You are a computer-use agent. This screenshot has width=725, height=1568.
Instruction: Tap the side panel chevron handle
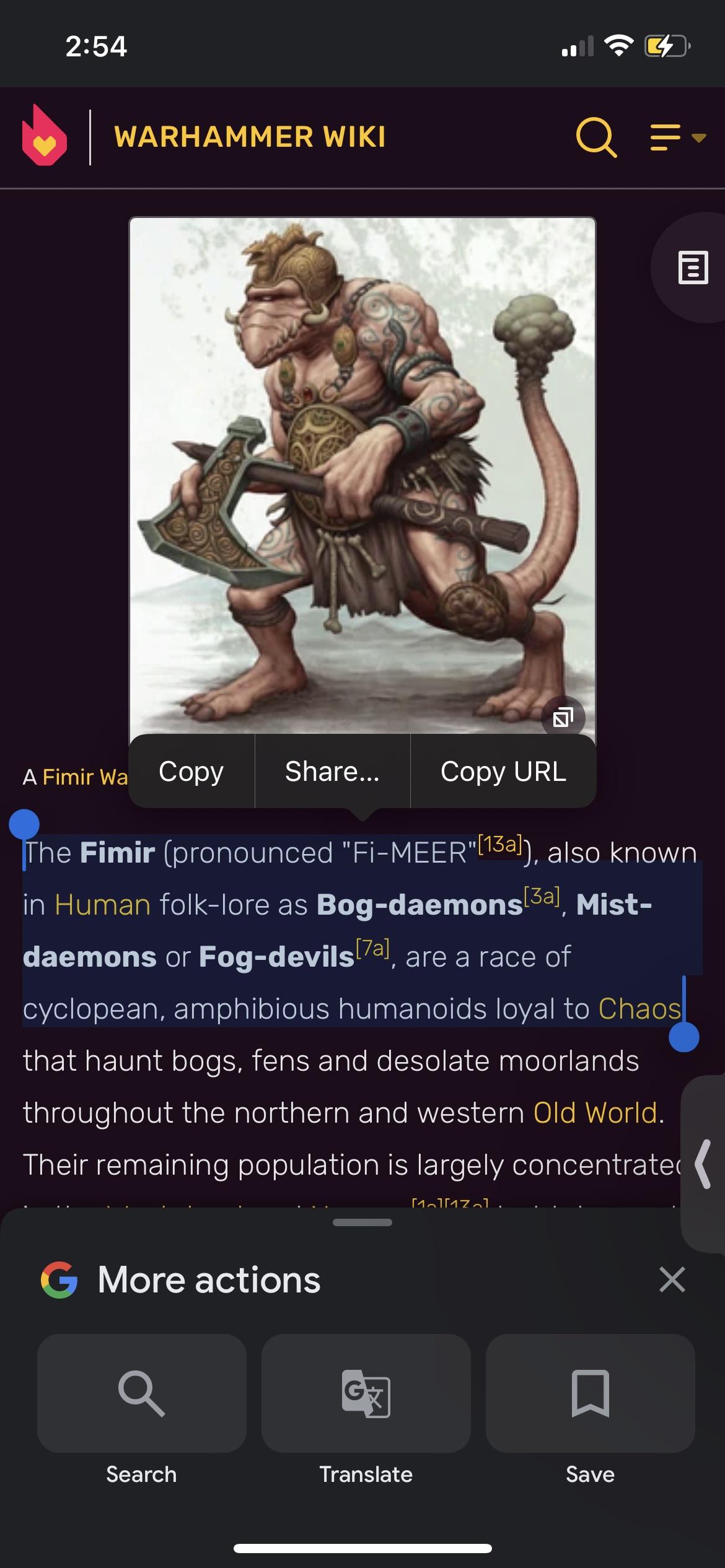(703, 1164)
